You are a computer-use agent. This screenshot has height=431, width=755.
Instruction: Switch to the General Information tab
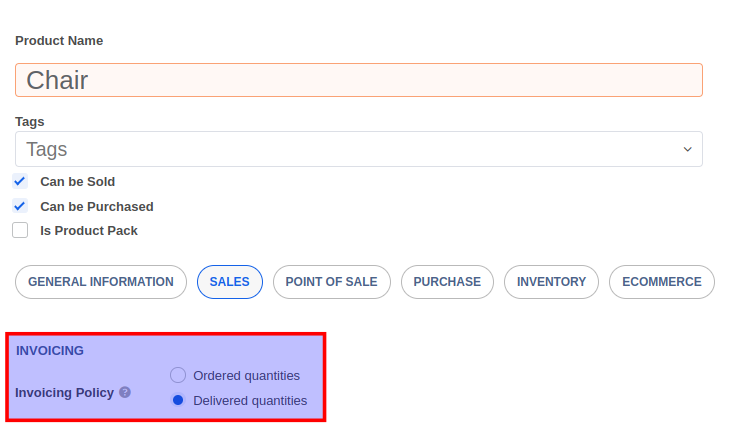pos(101,282)
